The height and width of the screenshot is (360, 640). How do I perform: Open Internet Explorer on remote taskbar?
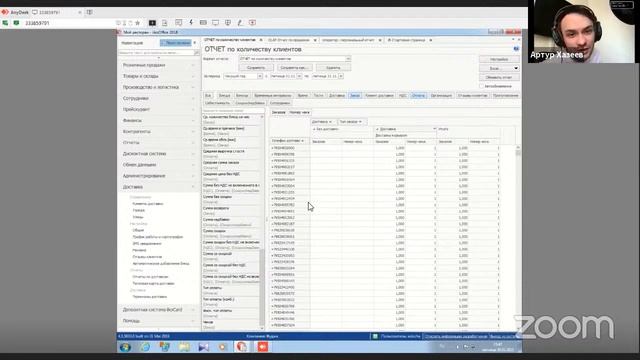click(145, 347)
